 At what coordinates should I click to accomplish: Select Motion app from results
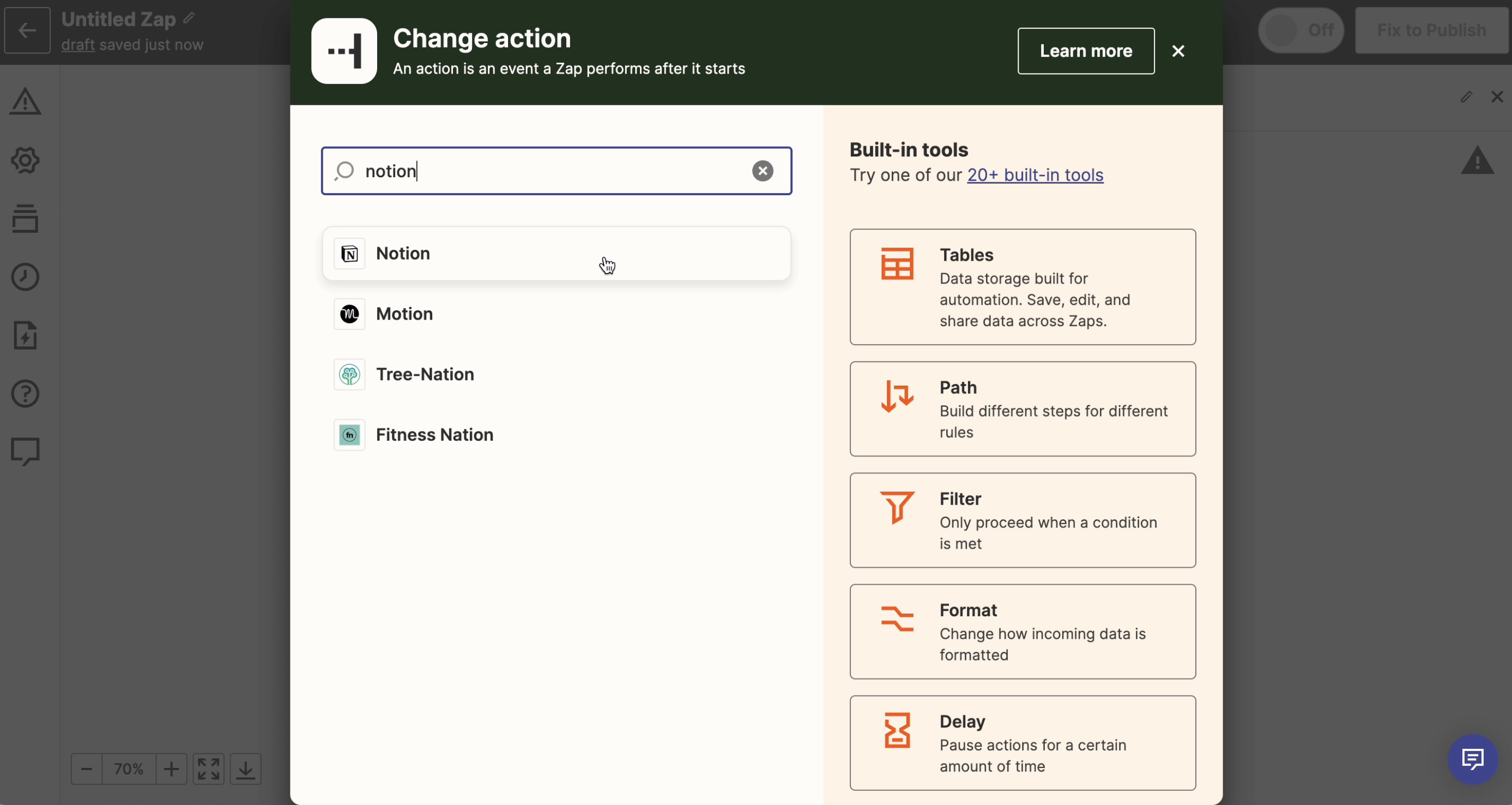404,314
